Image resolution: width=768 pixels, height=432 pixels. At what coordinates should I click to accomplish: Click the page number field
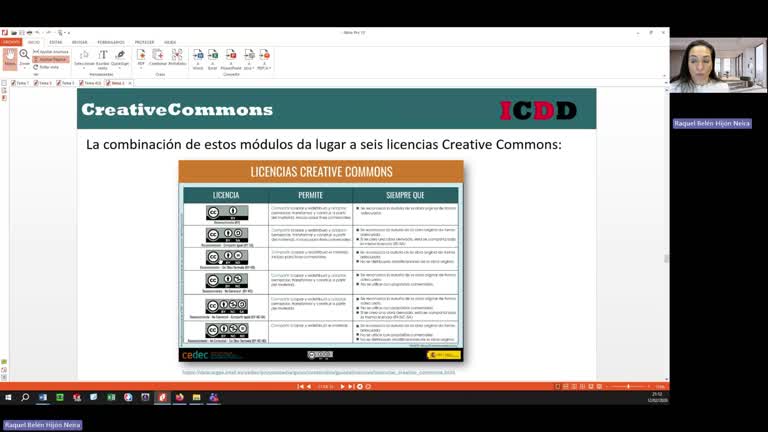(x=326, y=386)
